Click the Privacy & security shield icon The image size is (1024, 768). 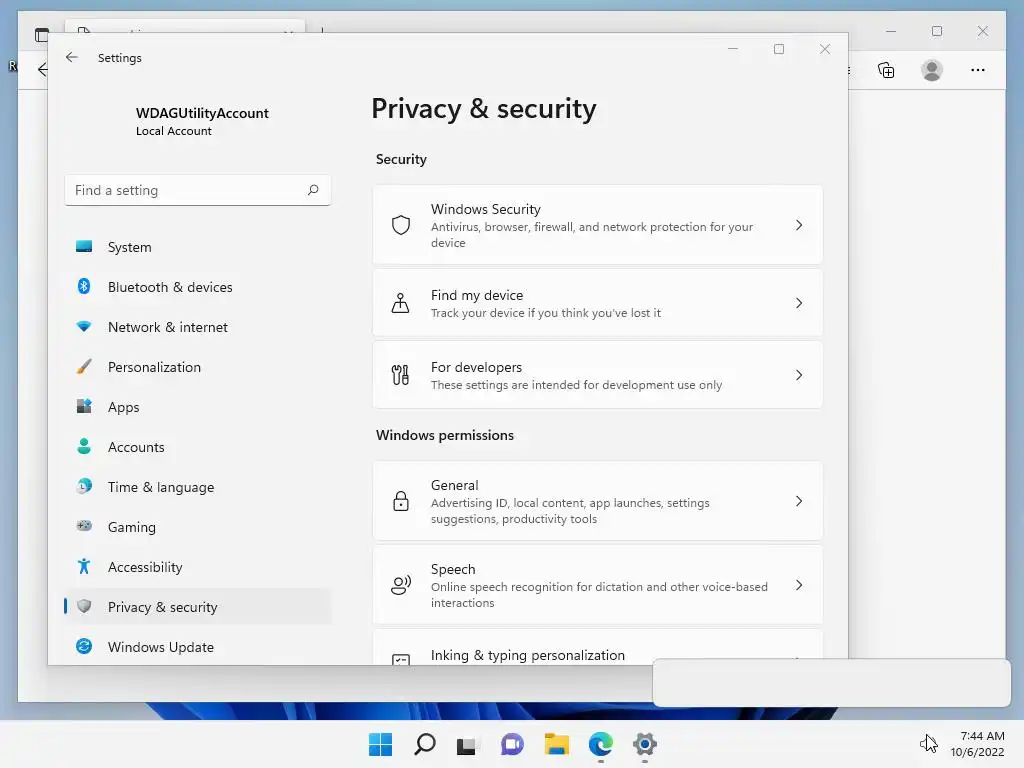pyautogui.click(x=84, y=606)
